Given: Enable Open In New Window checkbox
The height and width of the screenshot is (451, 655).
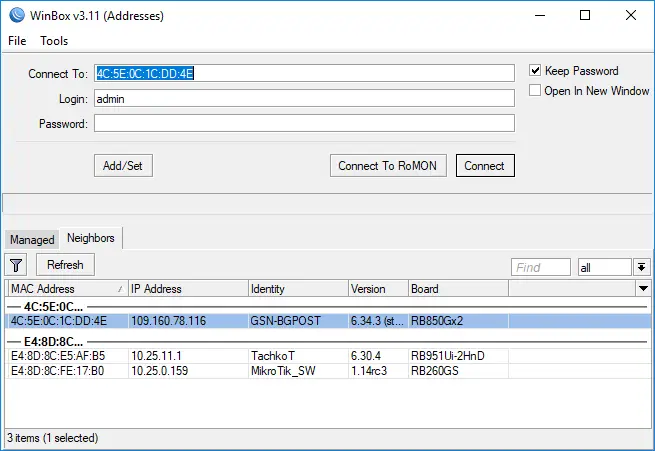Looking at the screenshot, I should click(535, 90).
